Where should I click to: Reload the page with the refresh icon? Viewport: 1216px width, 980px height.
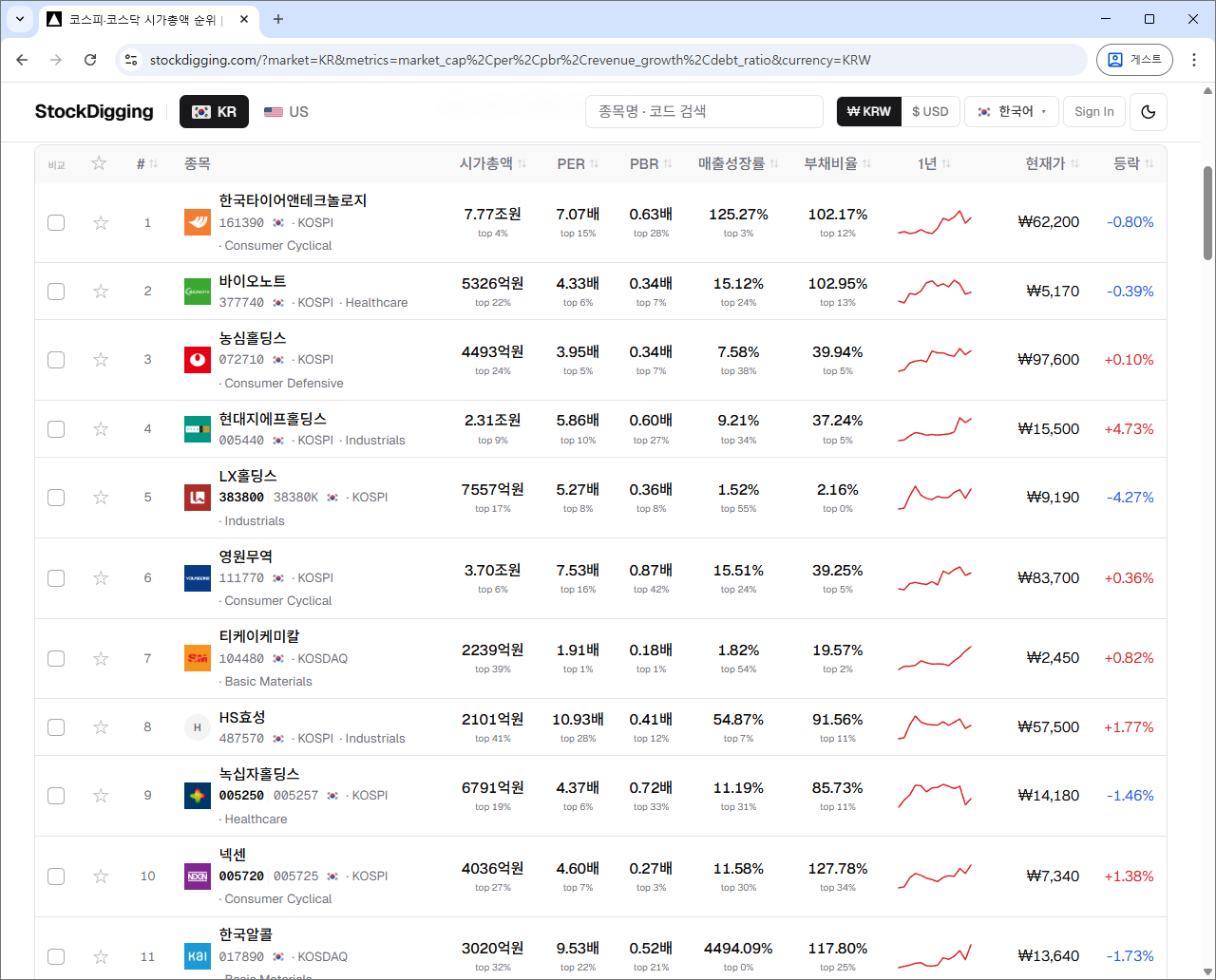point(90,60)
